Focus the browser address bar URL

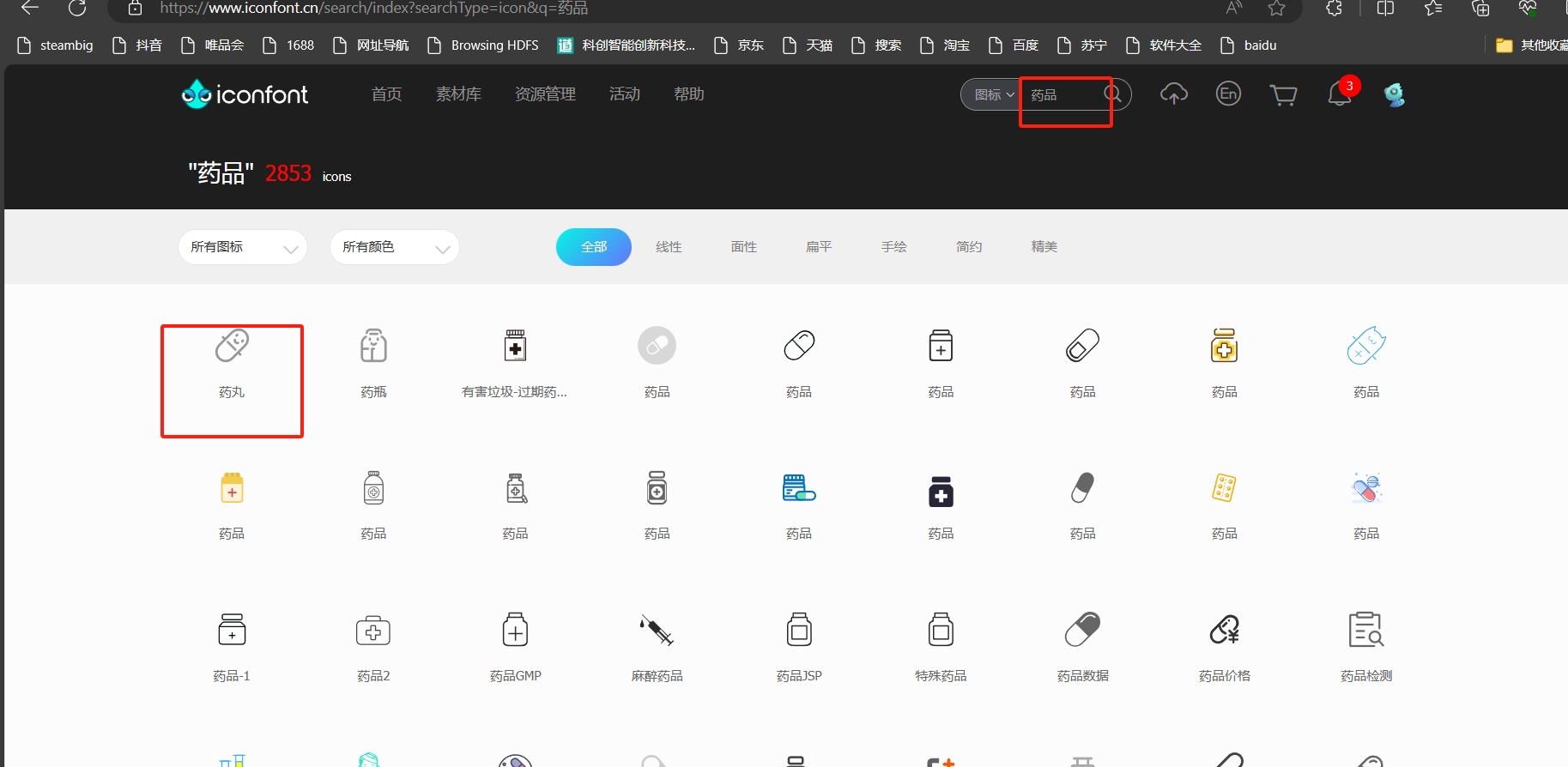pyautogui.click(x=374, y=8)
